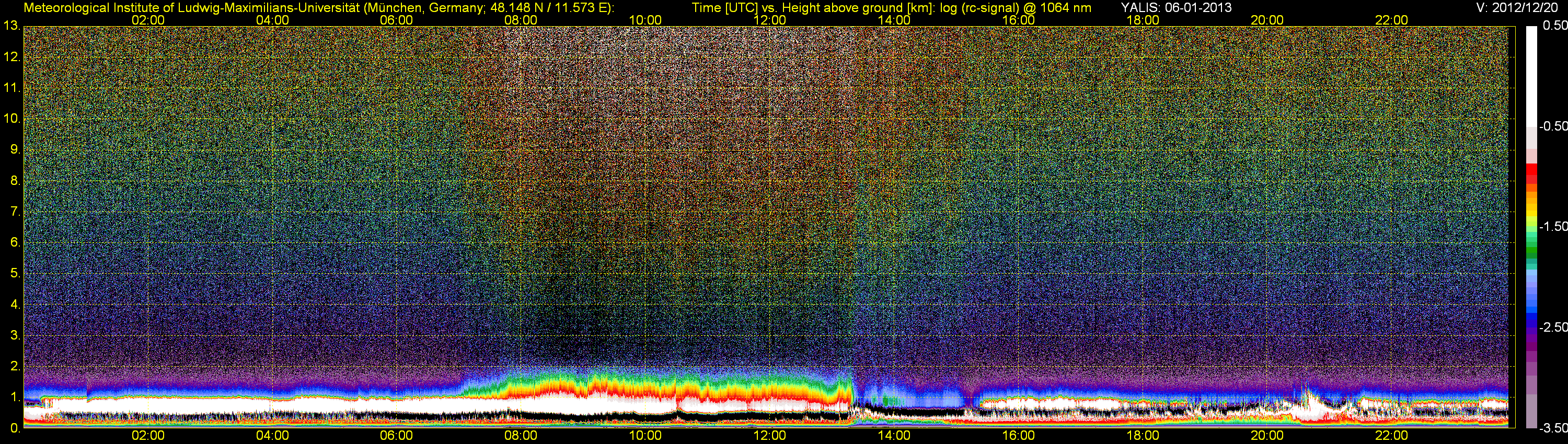Click the 02:00 label on the top time axis
The image size is (1568, 444).
pyautogui.click(x=148, y=20)
